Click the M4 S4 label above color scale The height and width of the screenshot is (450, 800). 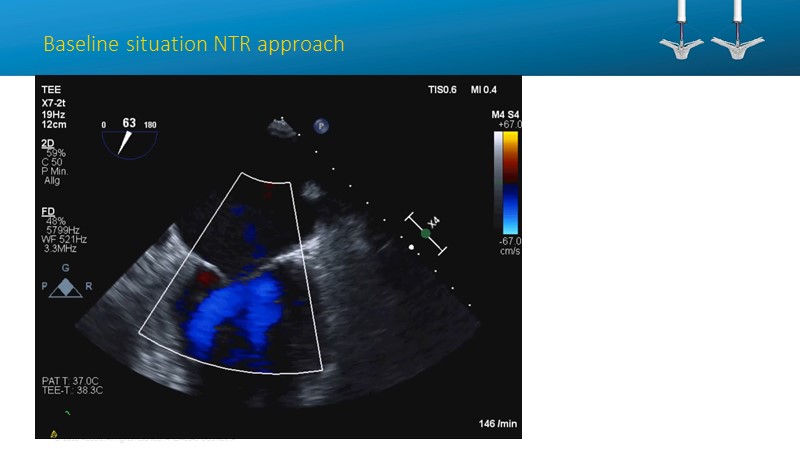505,114
